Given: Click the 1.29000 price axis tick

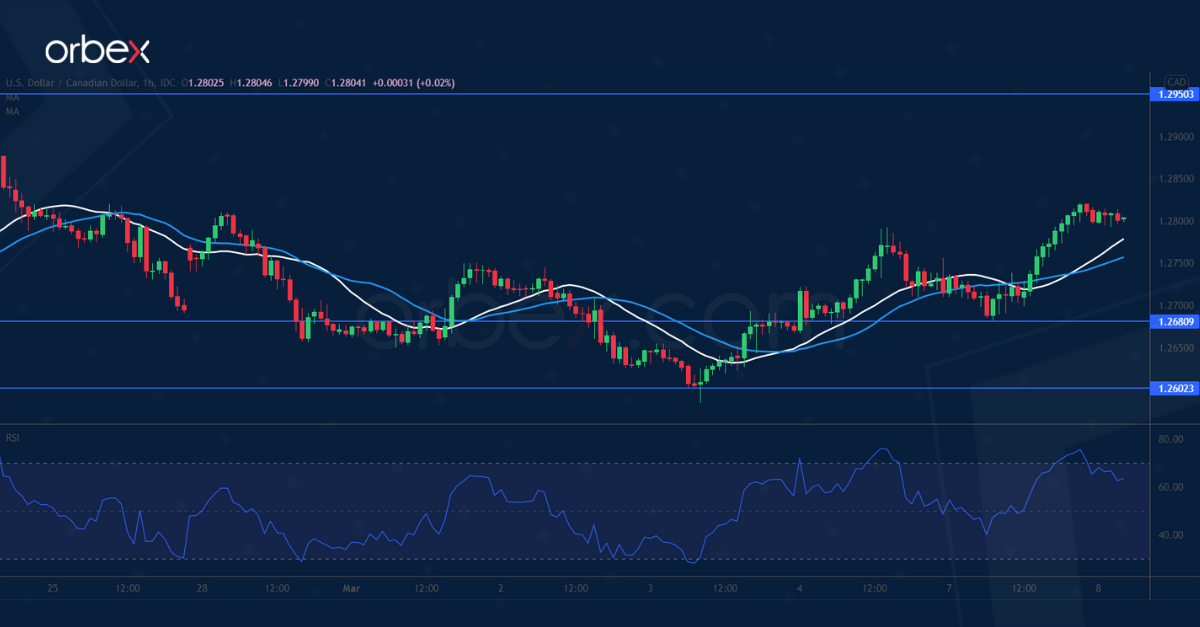Looking at the screenshot, I should click(1174, 137).
